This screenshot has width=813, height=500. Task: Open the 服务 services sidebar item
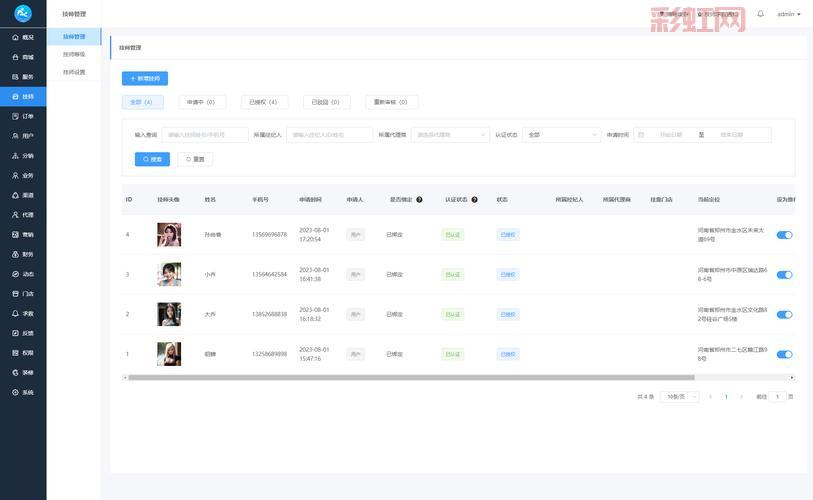tap(23, 77)
